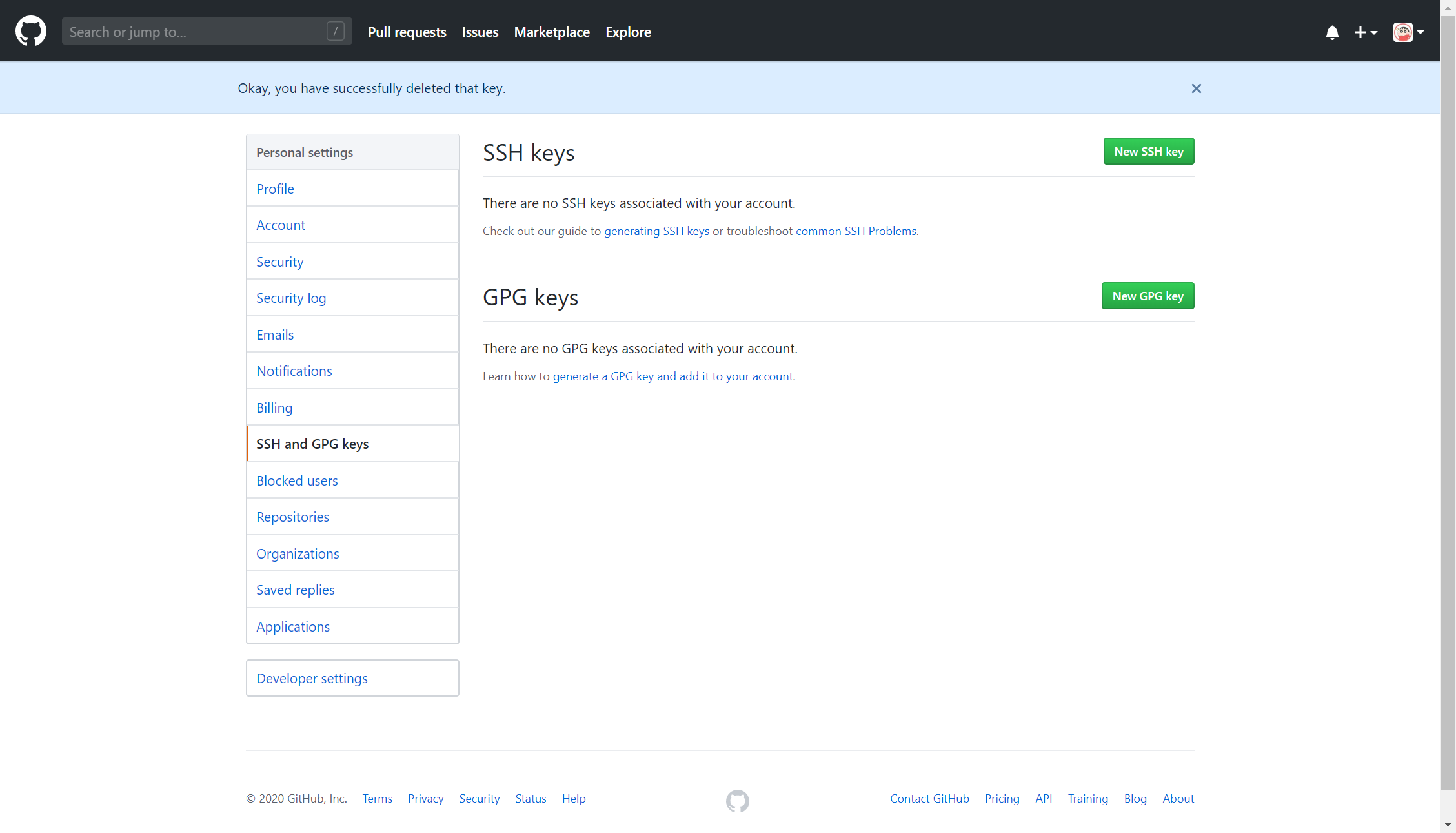The height and width of the screenshot is (833, 1456).
Task: Click the GitHub Octocat logo in header
Action: pos(30,31)
